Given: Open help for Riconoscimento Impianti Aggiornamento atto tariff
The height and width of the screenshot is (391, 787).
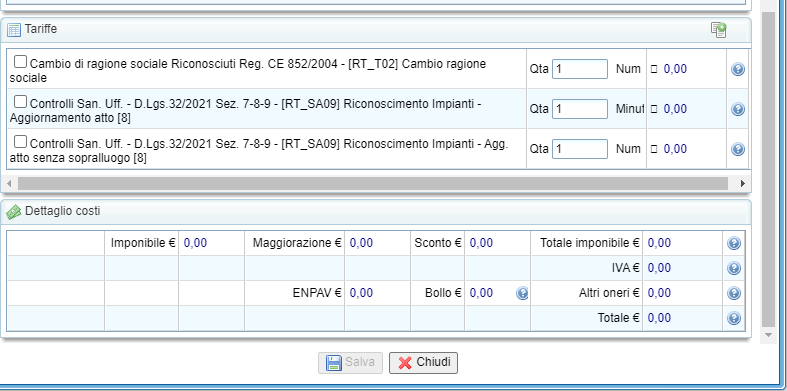Looking at the screenshot, I should (x=737, y=109).
